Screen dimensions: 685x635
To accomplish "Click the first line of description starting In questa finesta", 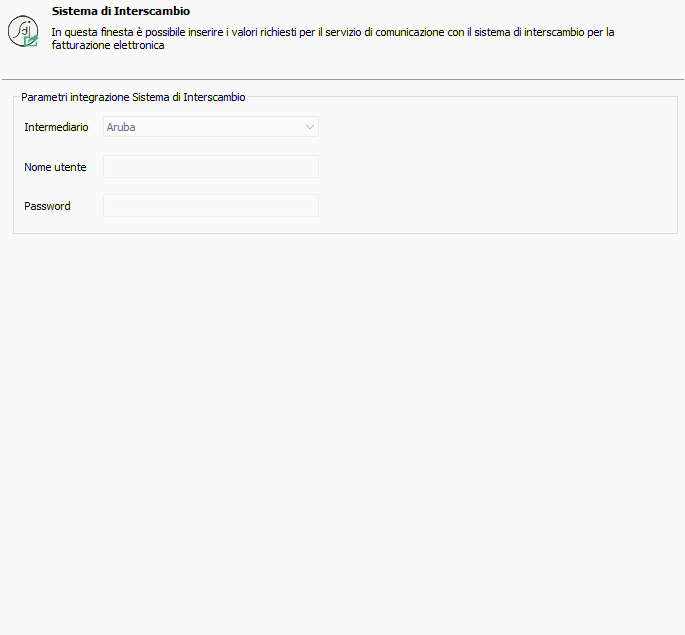I will coord(333,32).
